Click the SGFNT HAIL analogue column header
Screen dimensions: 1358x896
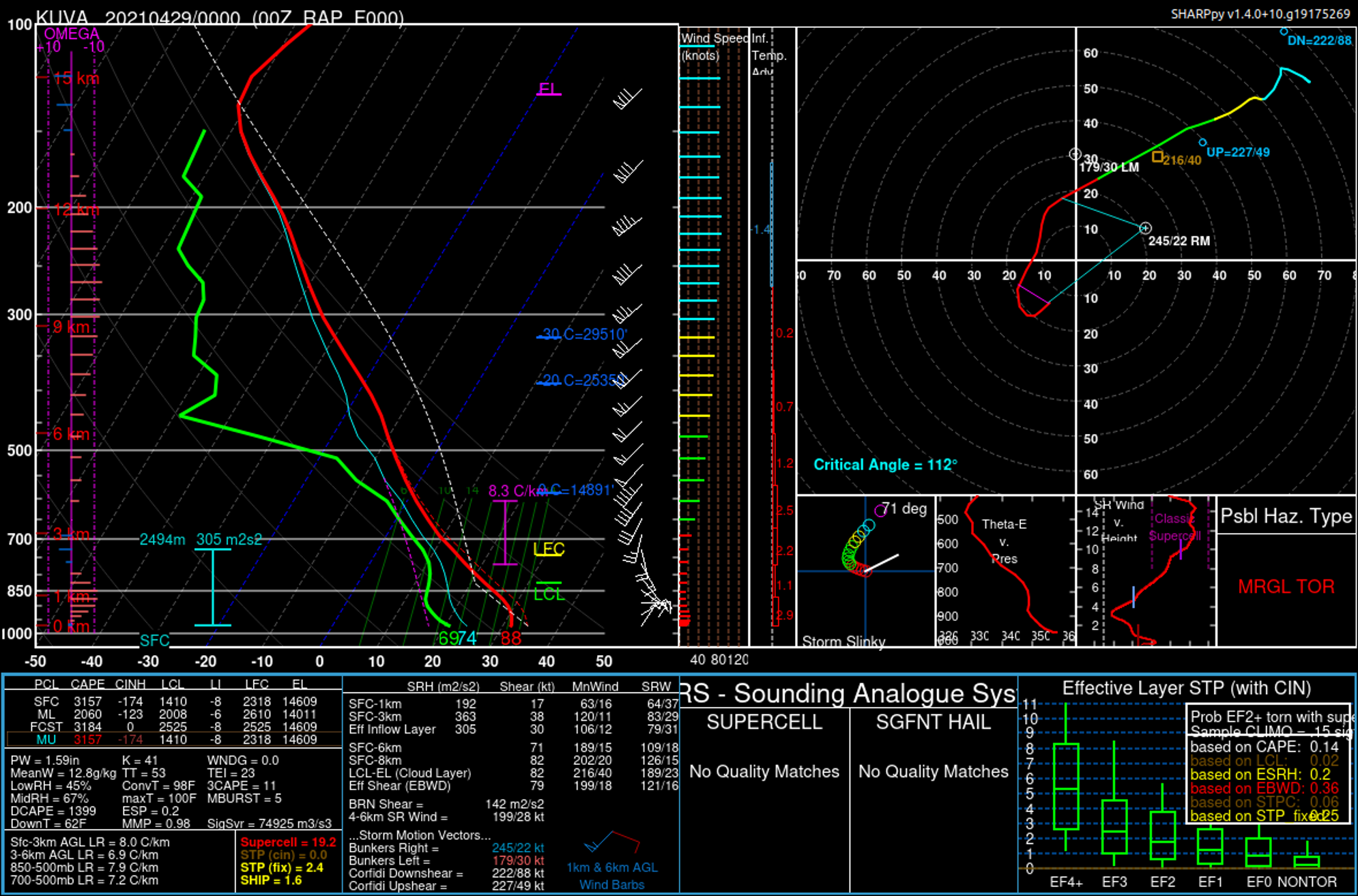(x=933, y=722)
